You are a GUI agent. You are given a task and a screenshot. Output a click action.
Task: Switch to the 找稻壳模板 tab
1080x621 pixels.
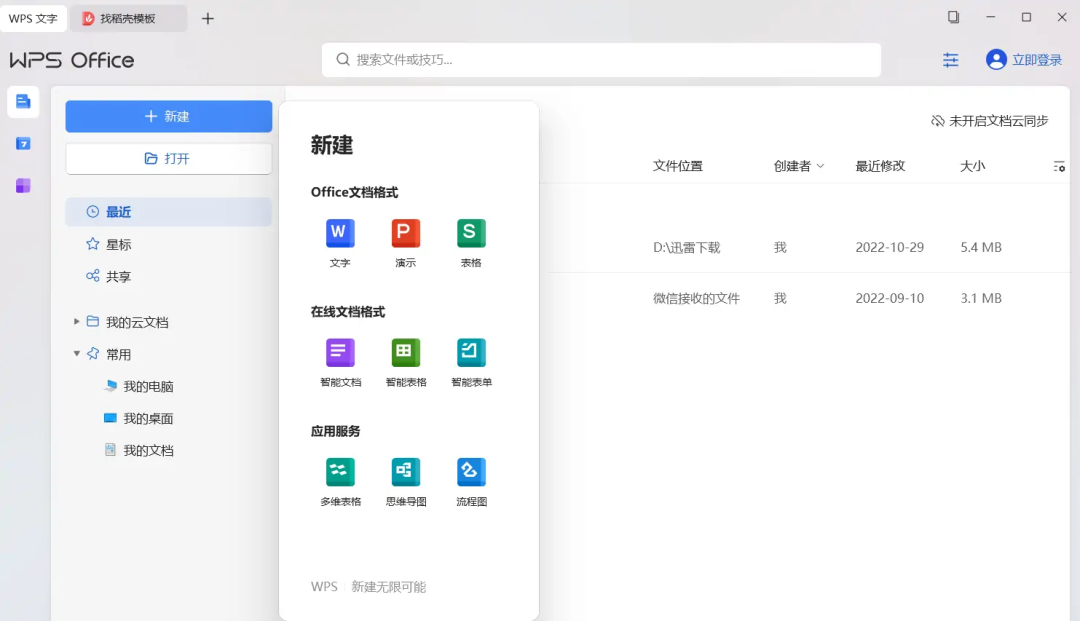(128, 18)
